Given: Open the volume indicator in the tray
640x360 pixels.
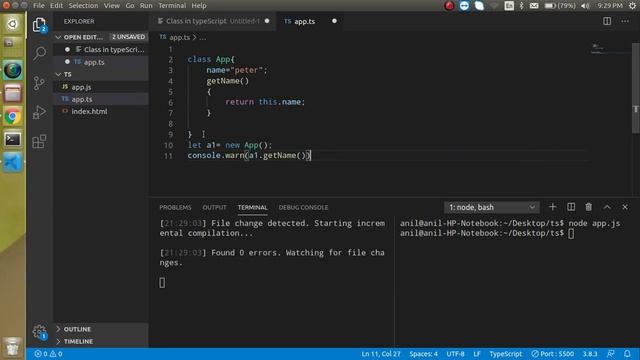Looking at the screenshot, I should coord(585,6).
